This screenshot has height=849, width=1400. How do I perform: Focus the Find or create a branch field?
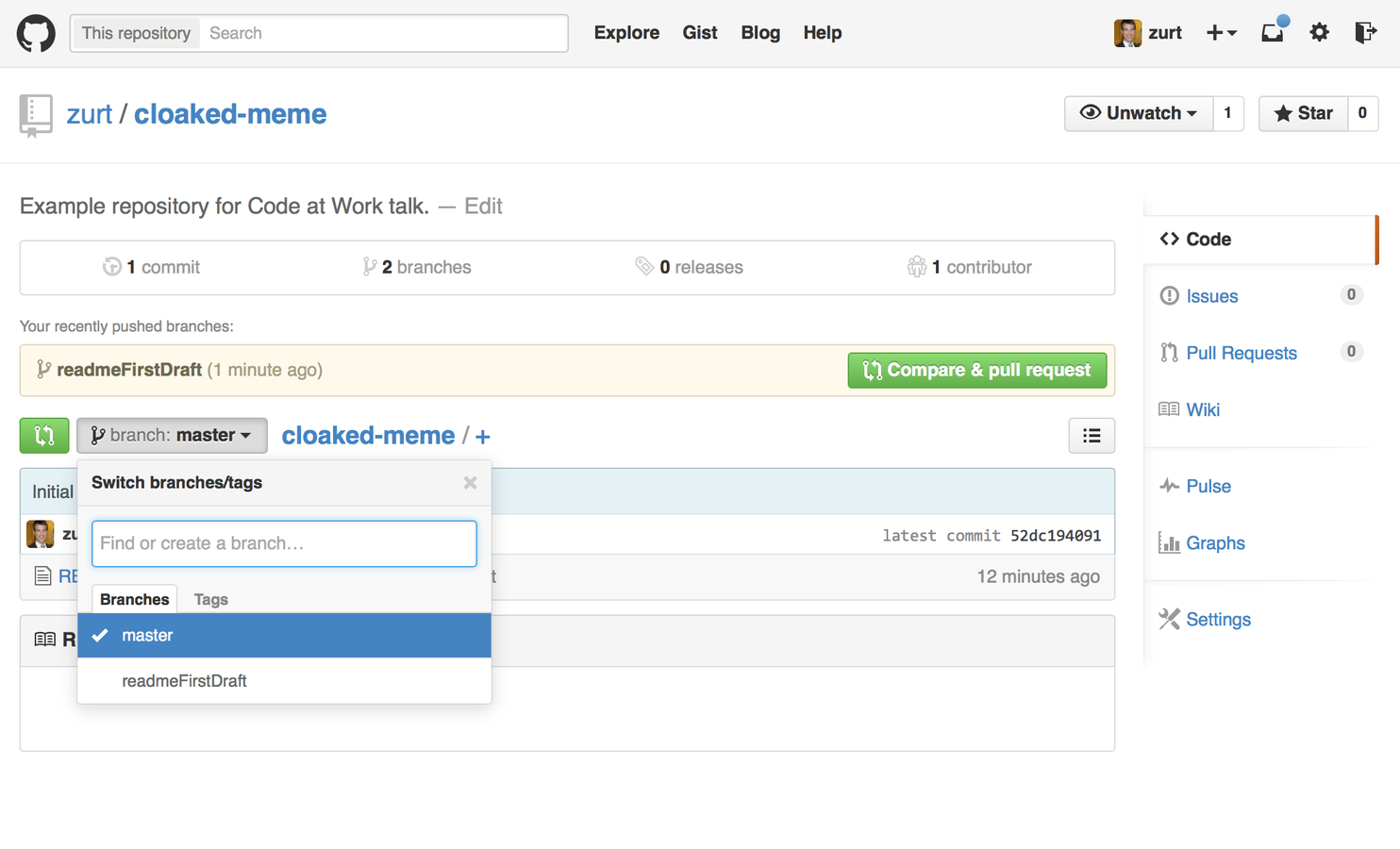[284, 543]
